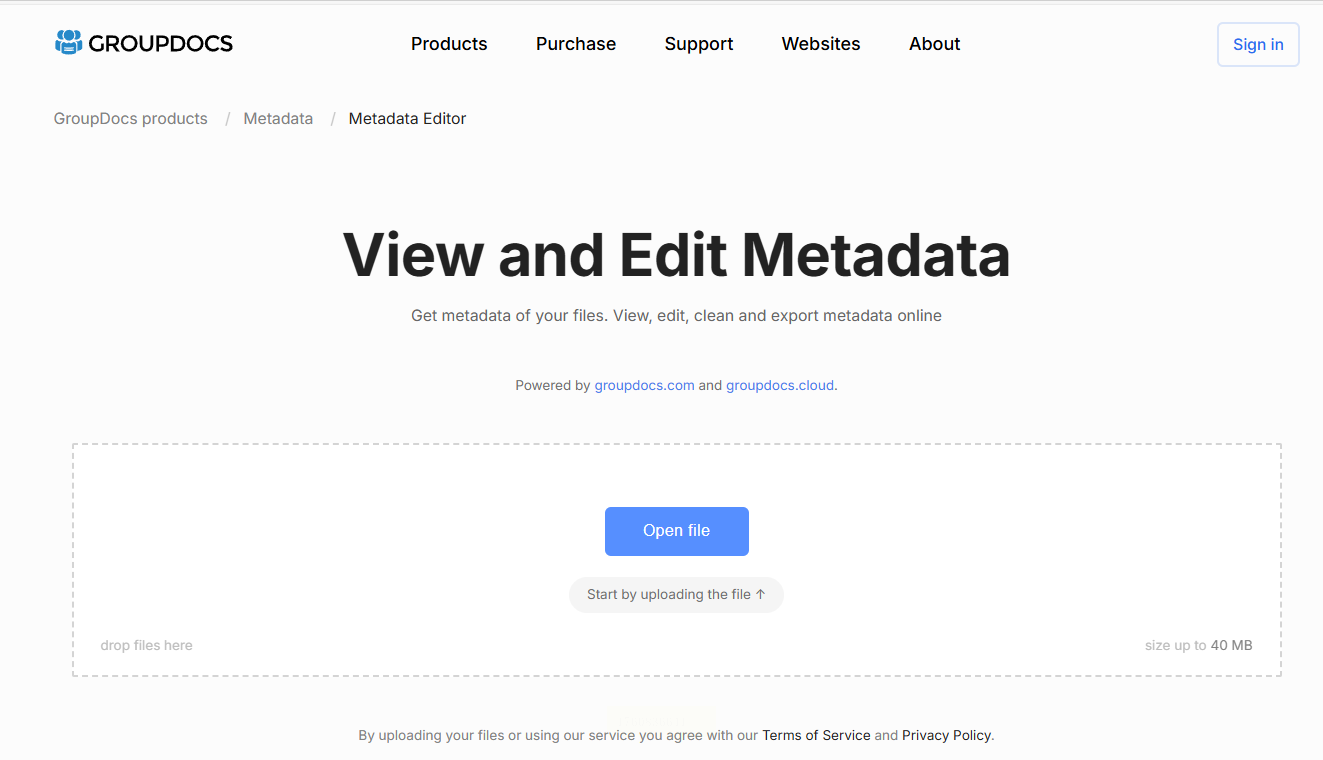The image size is (1323, 760).
Task: Open the Purchase menu
Action: (x=576, y=44)
